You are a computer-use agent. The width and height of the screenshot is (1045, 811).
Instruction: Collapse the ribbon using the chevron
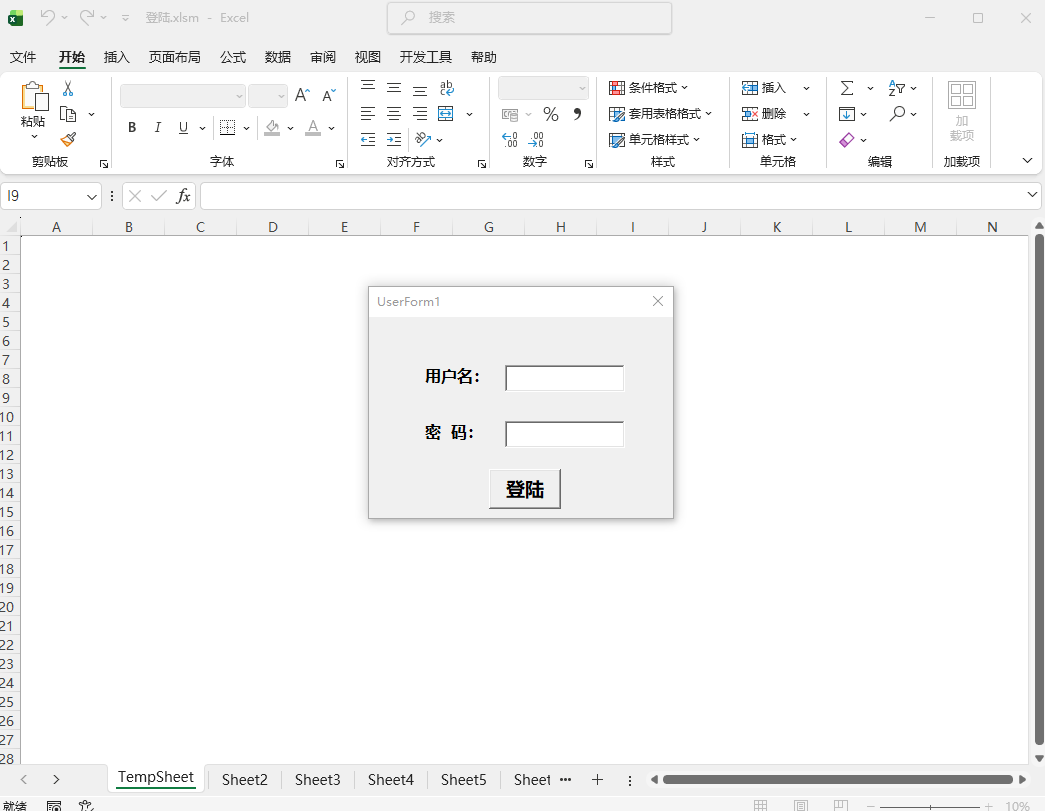(x=1026, y=161)
